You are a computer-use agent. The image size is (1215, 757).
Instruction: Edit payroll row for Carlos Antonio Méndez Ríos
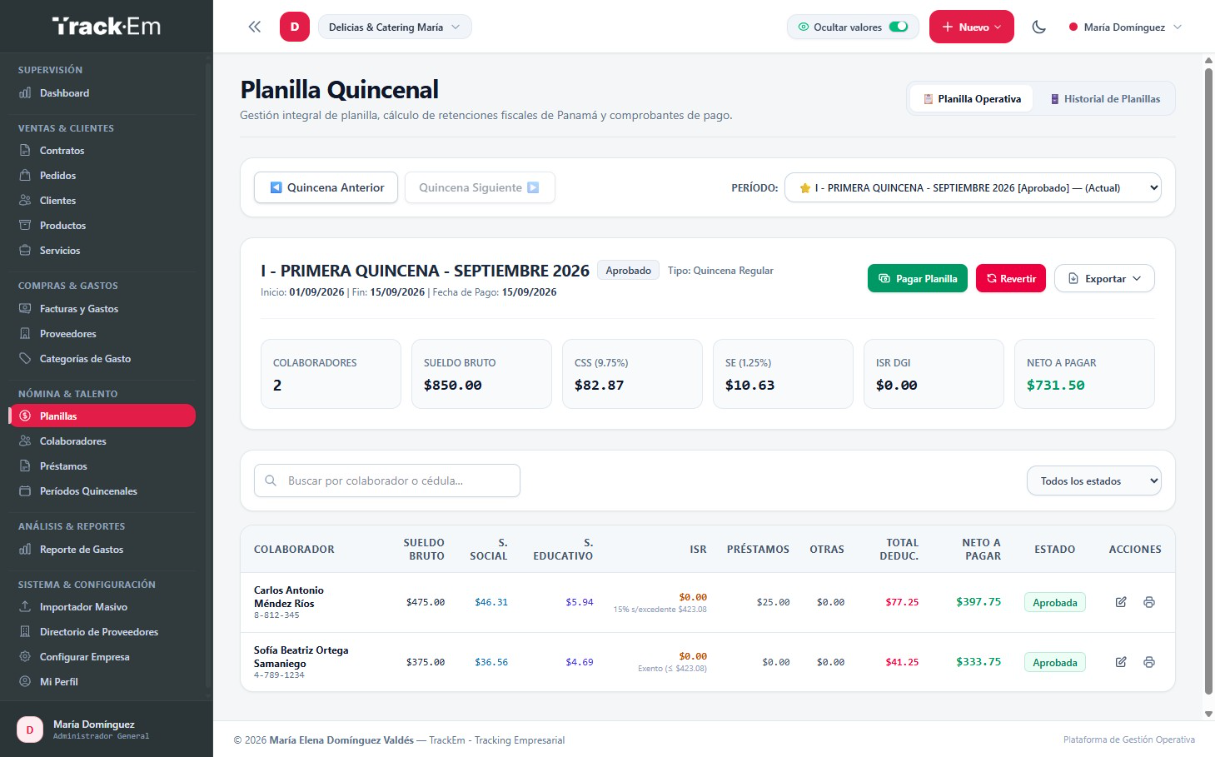(1121, 602)
